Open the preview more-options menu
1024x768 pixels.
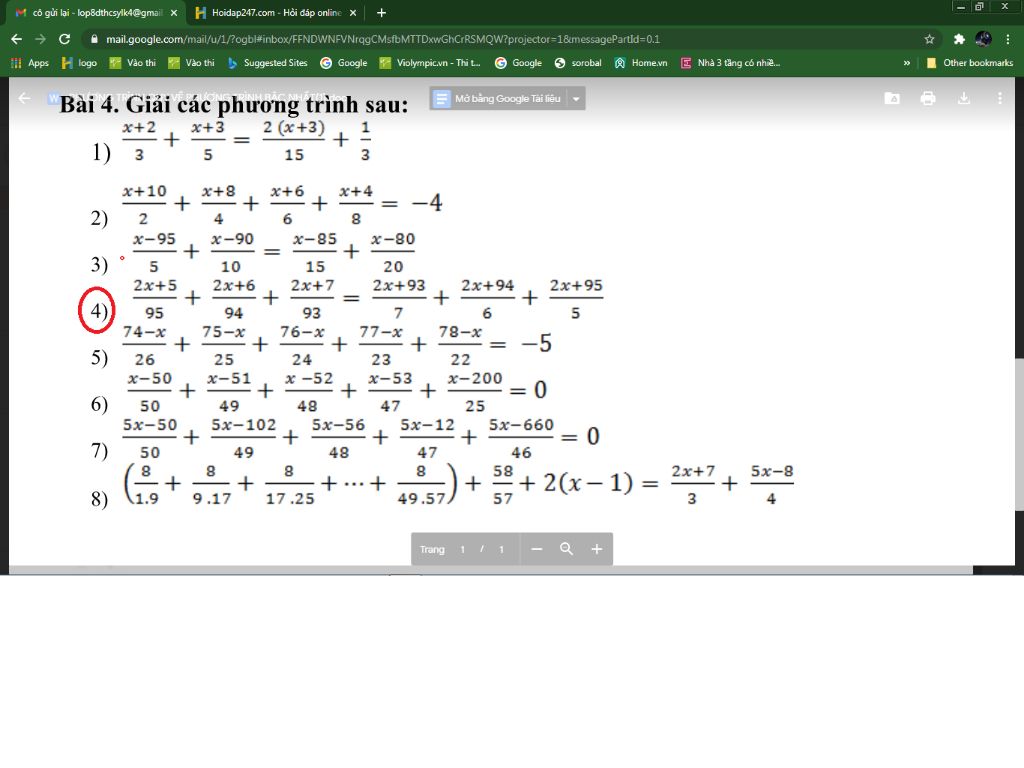999,99
